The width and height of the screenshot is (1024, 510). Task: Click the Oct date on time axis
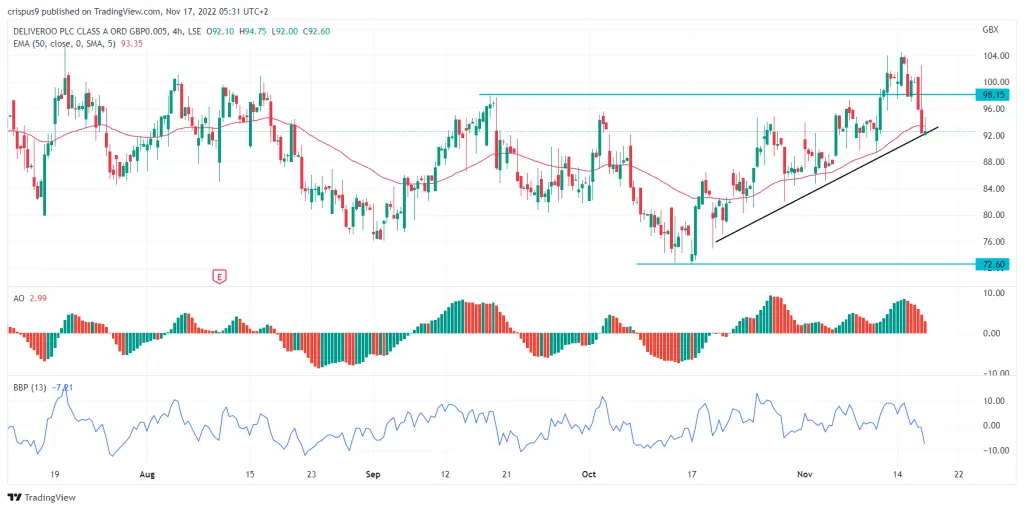[589, 474]
